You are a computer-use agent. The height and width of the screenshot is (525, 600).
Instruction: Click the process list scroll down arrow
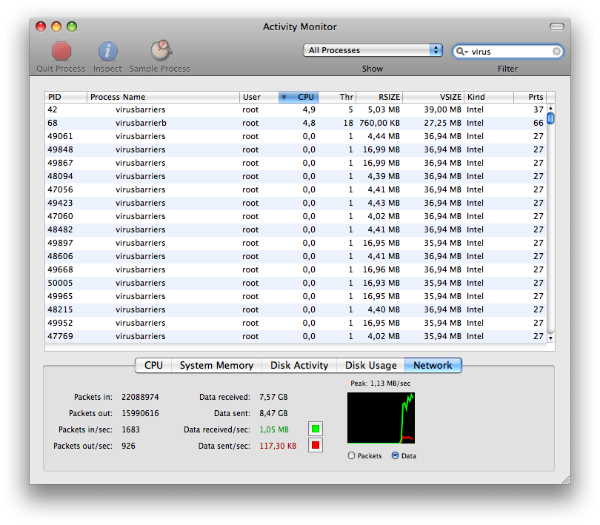point(551,338)
